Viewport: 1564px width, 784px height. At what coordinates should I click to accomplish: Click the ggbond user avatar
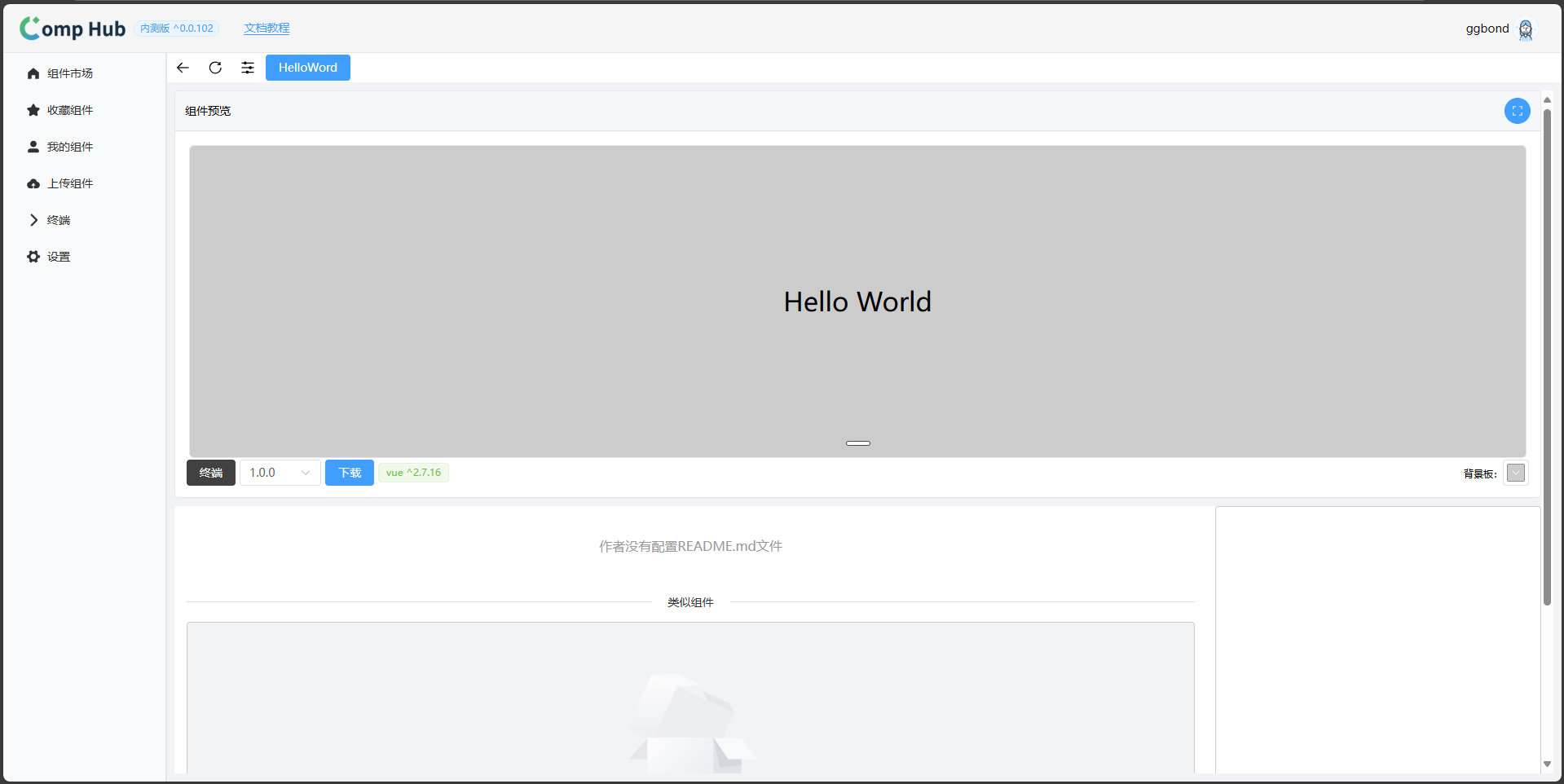1526,29
